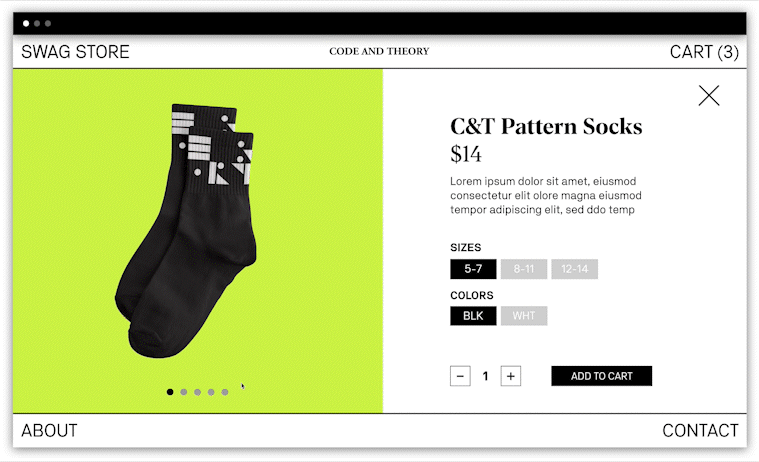Open the CONTACT footer link

(x=700, y=431)
